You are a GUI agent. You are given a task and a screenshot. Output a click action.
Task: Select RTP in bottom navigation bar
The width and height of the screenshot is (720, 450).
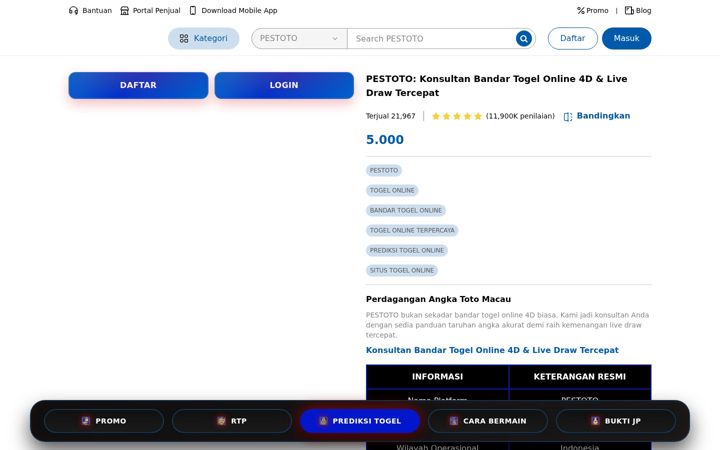pos(232,421)
